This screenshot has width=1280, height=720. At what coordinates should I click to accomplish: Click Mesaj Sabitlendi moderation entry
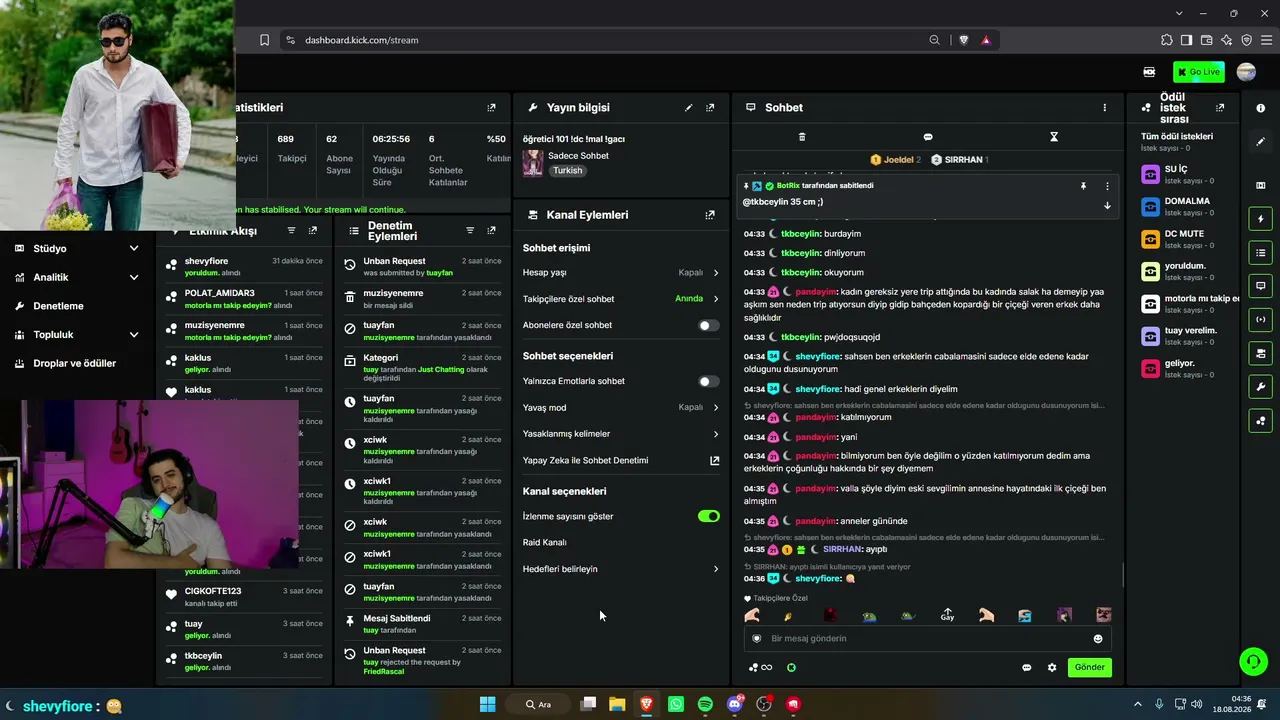point(422,624)
